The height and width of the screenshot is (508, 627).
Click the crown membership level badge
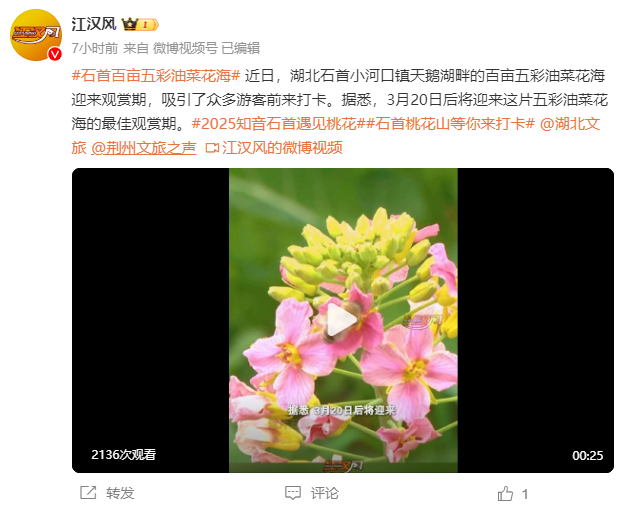(x=140, y=25)
